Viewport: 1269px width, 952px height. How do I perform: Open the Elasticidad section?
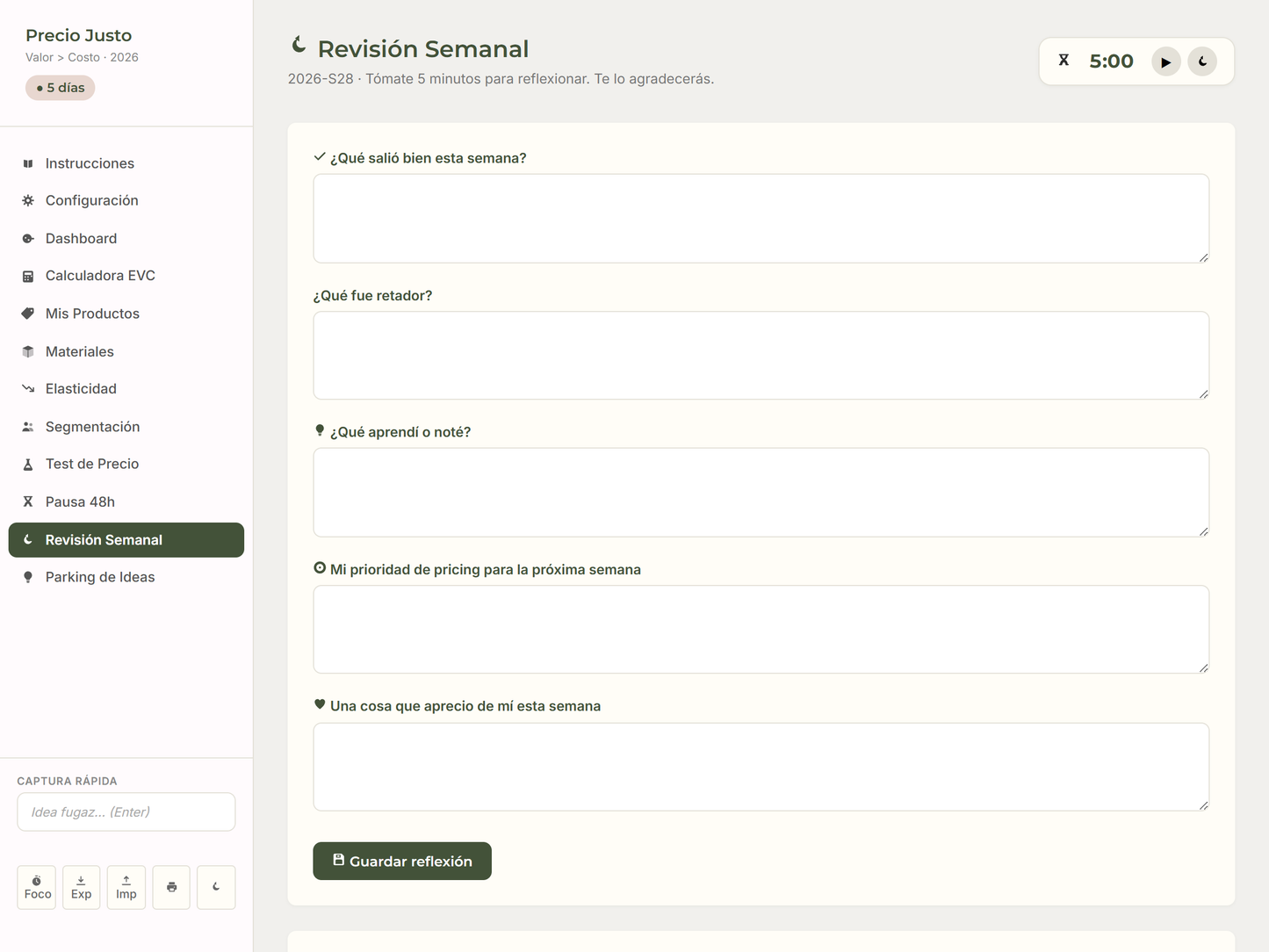click(x=126, y=388)
